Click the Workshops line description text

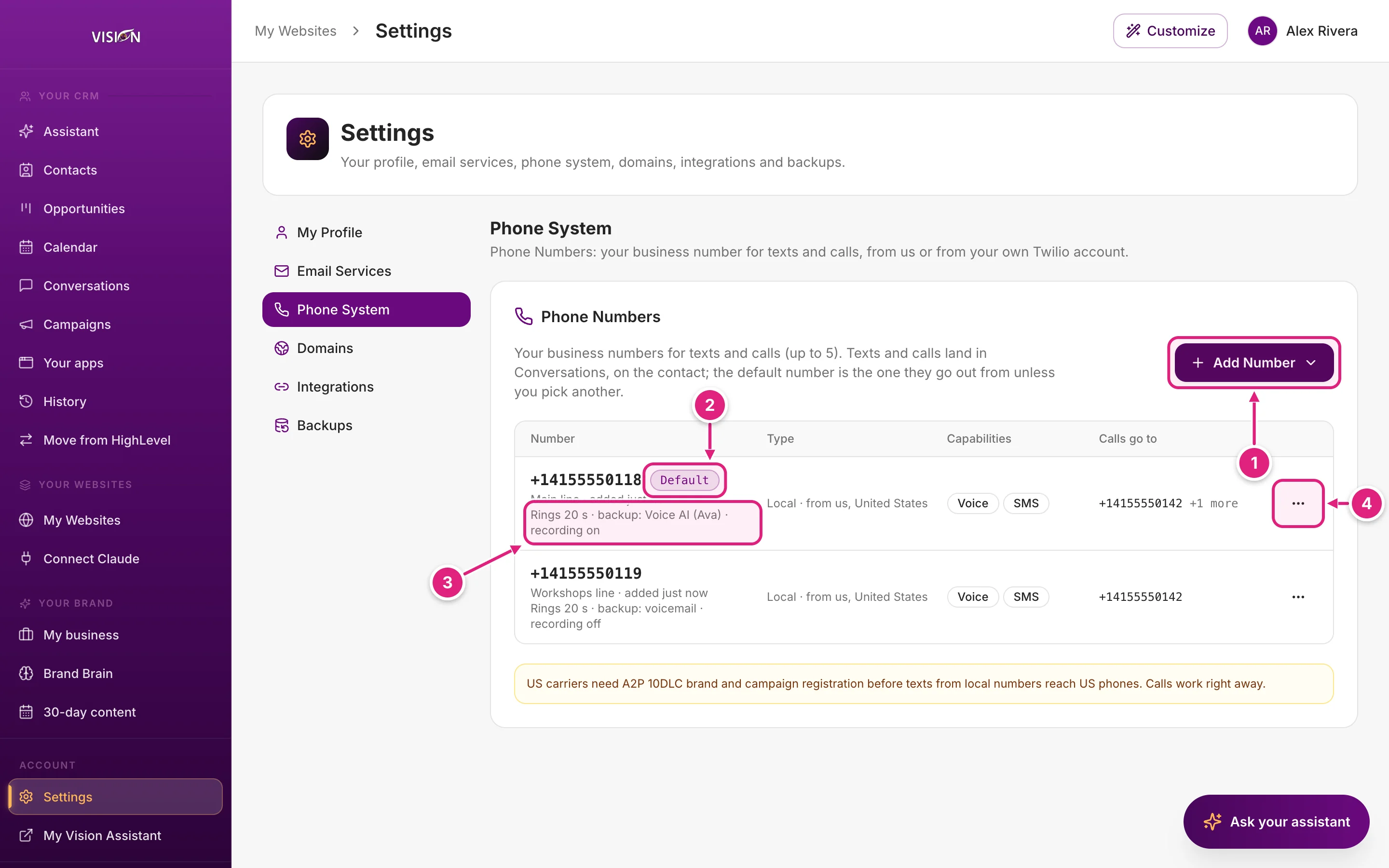[619, 593]
